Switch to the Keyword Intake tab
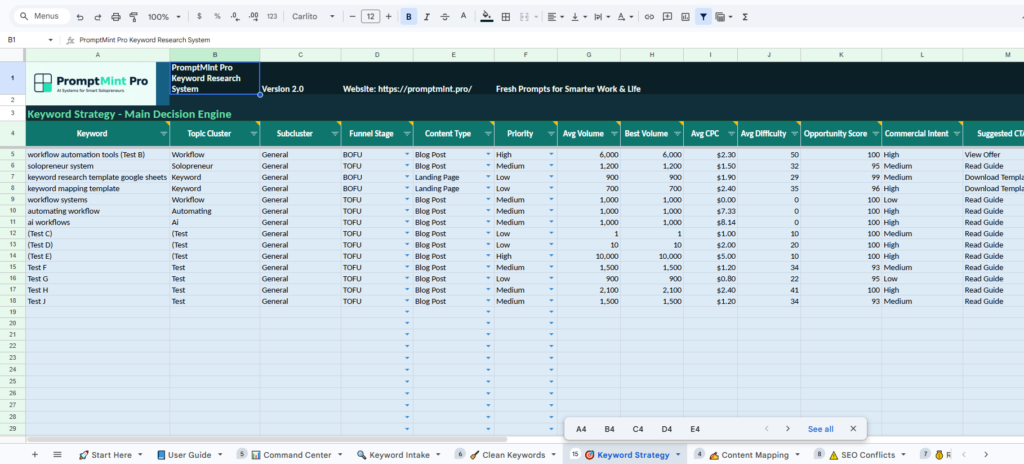 tap(398, 455)
